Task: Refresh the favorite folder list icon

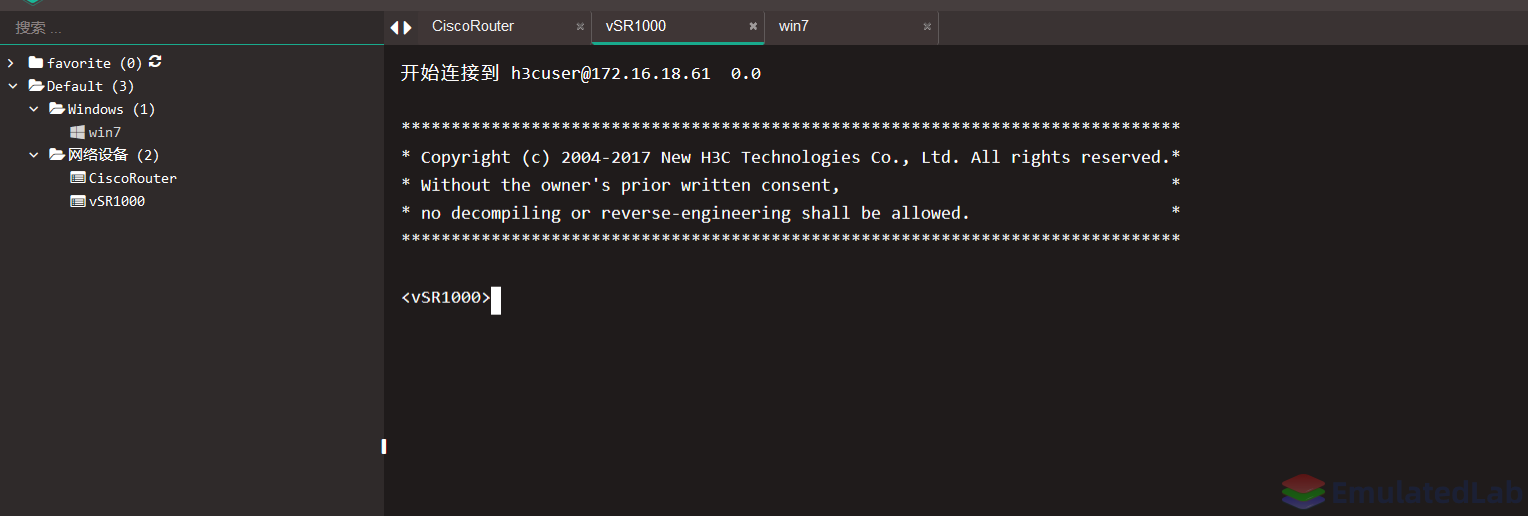Action: (x=155, y=62)
